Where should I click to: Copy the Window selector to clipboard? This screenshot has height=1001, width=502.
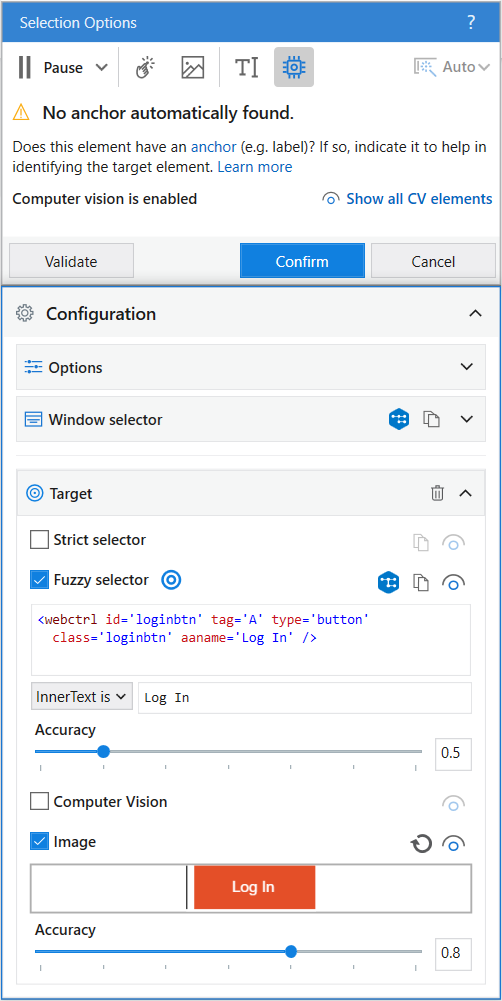point(432,419)
